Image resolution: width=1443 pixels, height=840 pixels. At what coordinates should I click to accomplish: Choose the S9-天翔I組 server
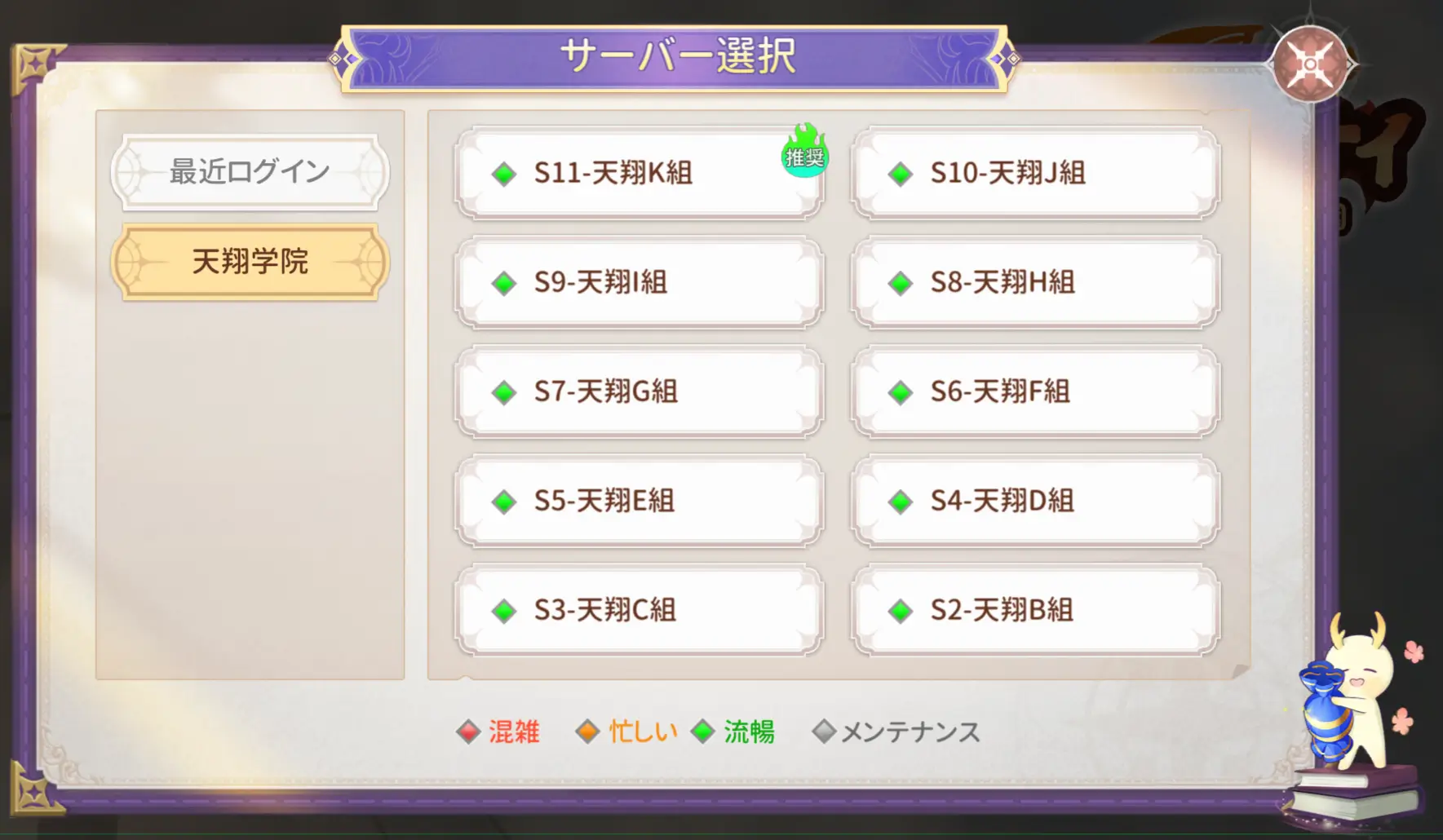638,283
